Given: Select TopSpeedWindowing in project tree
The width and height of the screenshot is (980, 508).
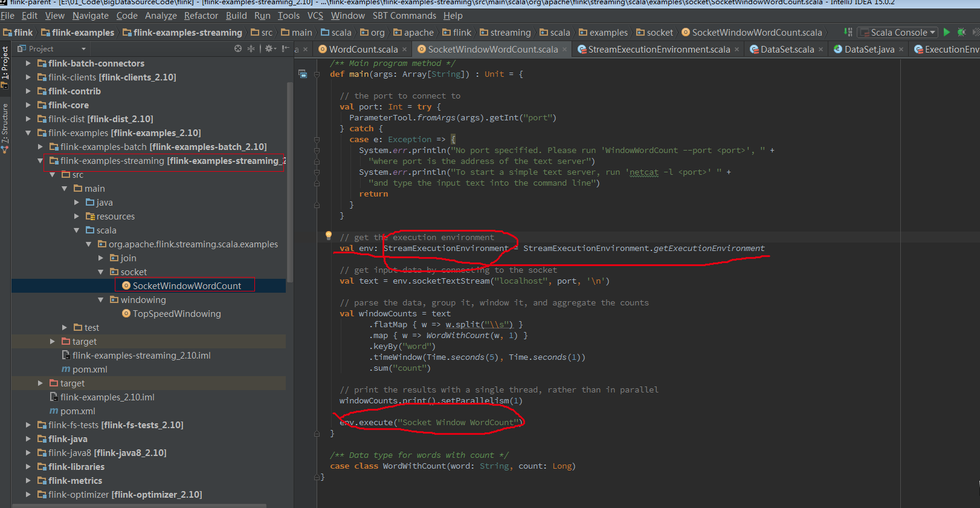Looking at the screenshot, I should [171, 313].
